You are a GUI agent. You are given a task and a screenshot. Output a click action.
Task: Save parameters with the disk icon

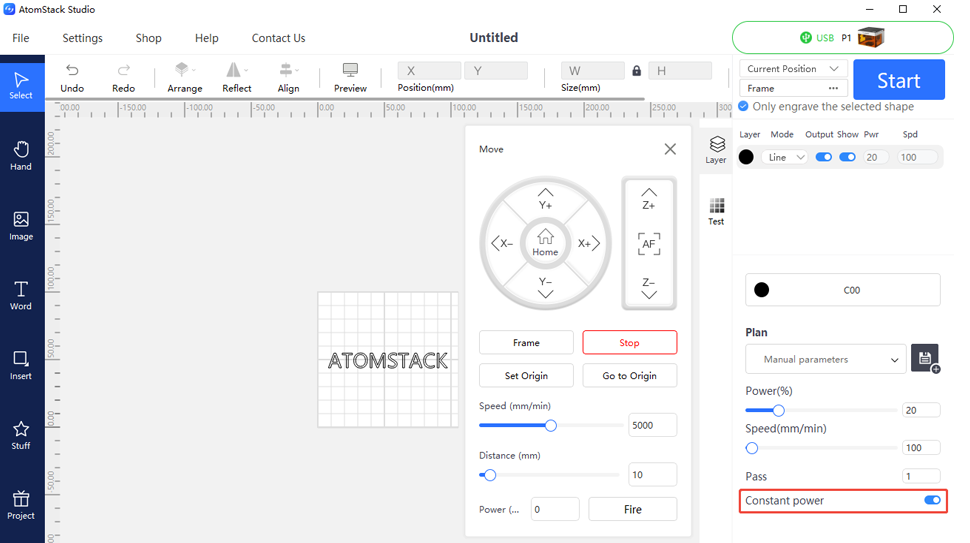(925, 358)
